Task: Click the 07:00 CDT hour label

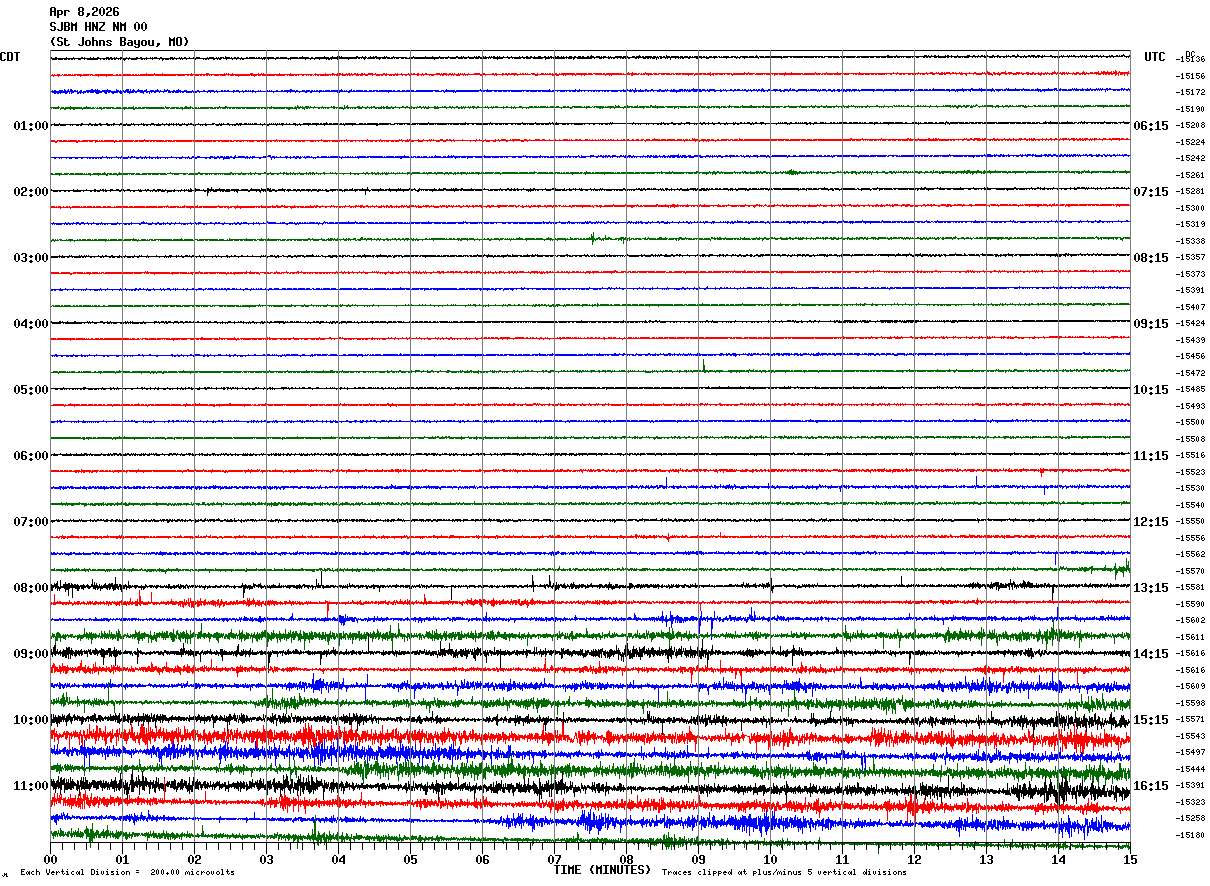Action: click(x=31, y=522)
